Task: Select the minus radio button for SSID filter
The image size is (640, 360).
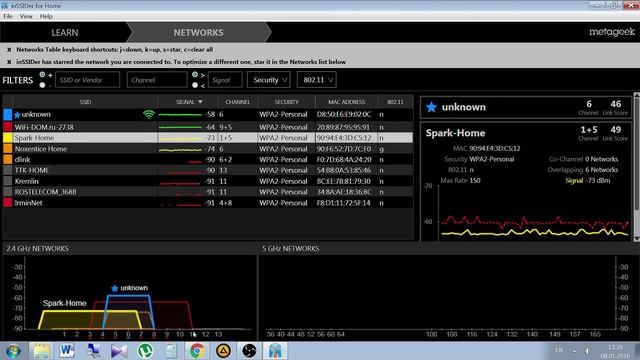Action: (42, 85)
